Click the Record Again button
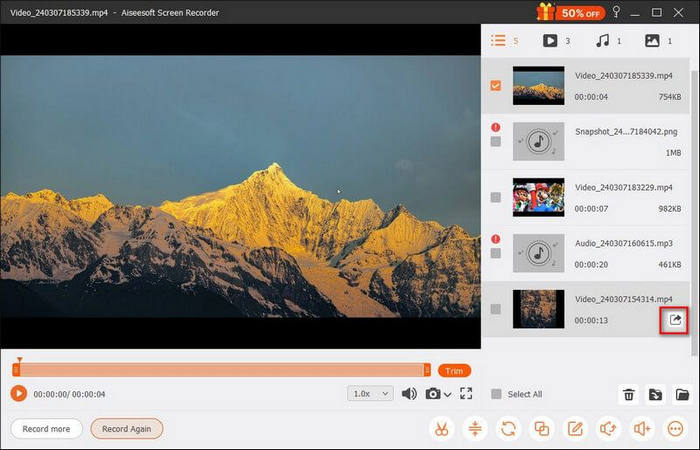The image size is (700, 450). (126, 429)
